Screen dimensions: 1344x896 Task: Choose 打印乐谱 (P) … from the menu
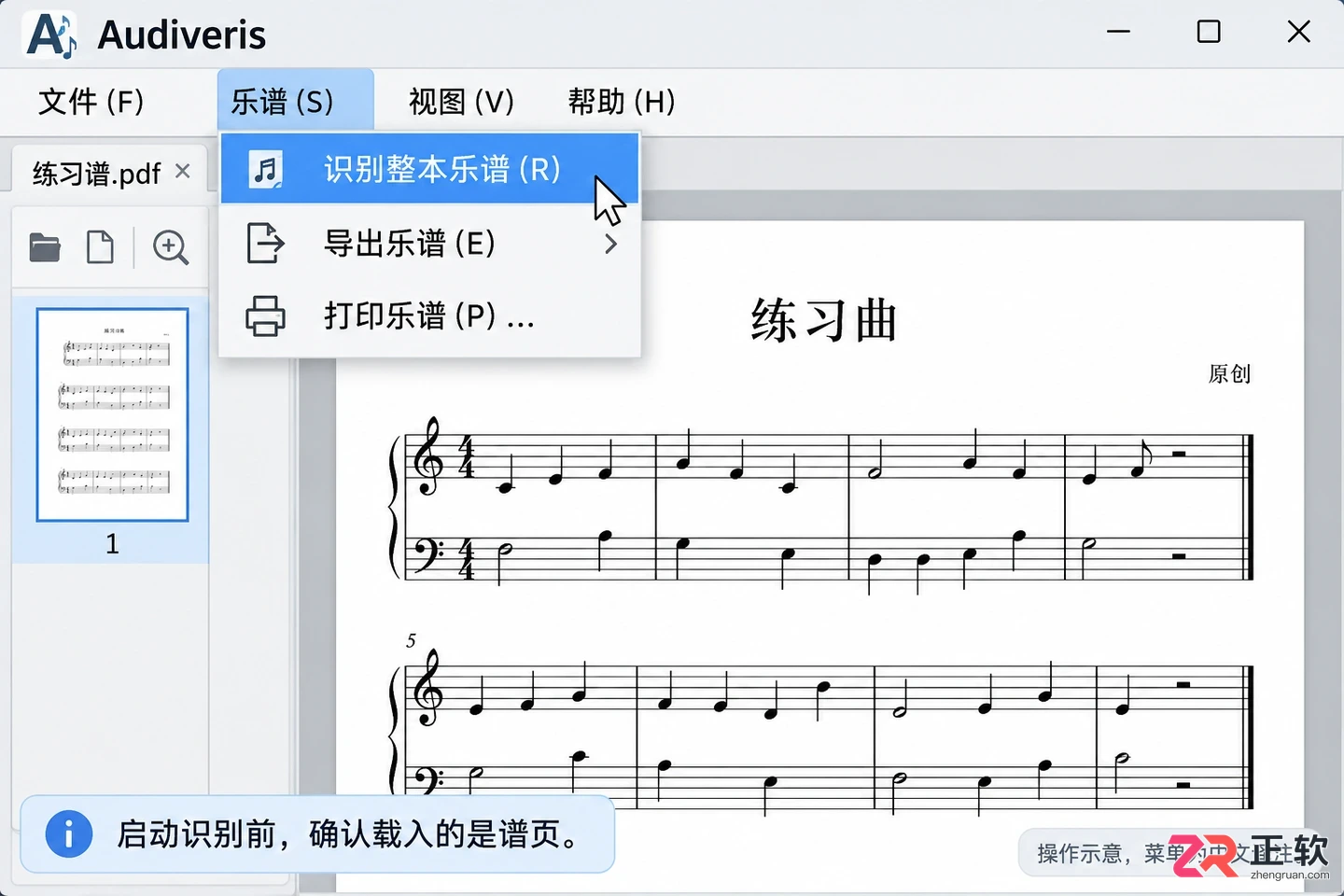430,315
